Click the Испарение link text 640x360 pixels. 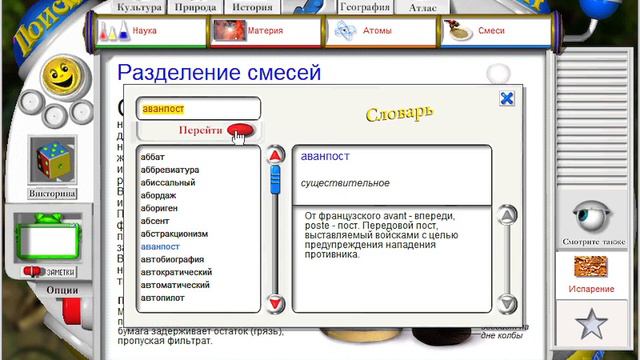click(x=591, y=289)
